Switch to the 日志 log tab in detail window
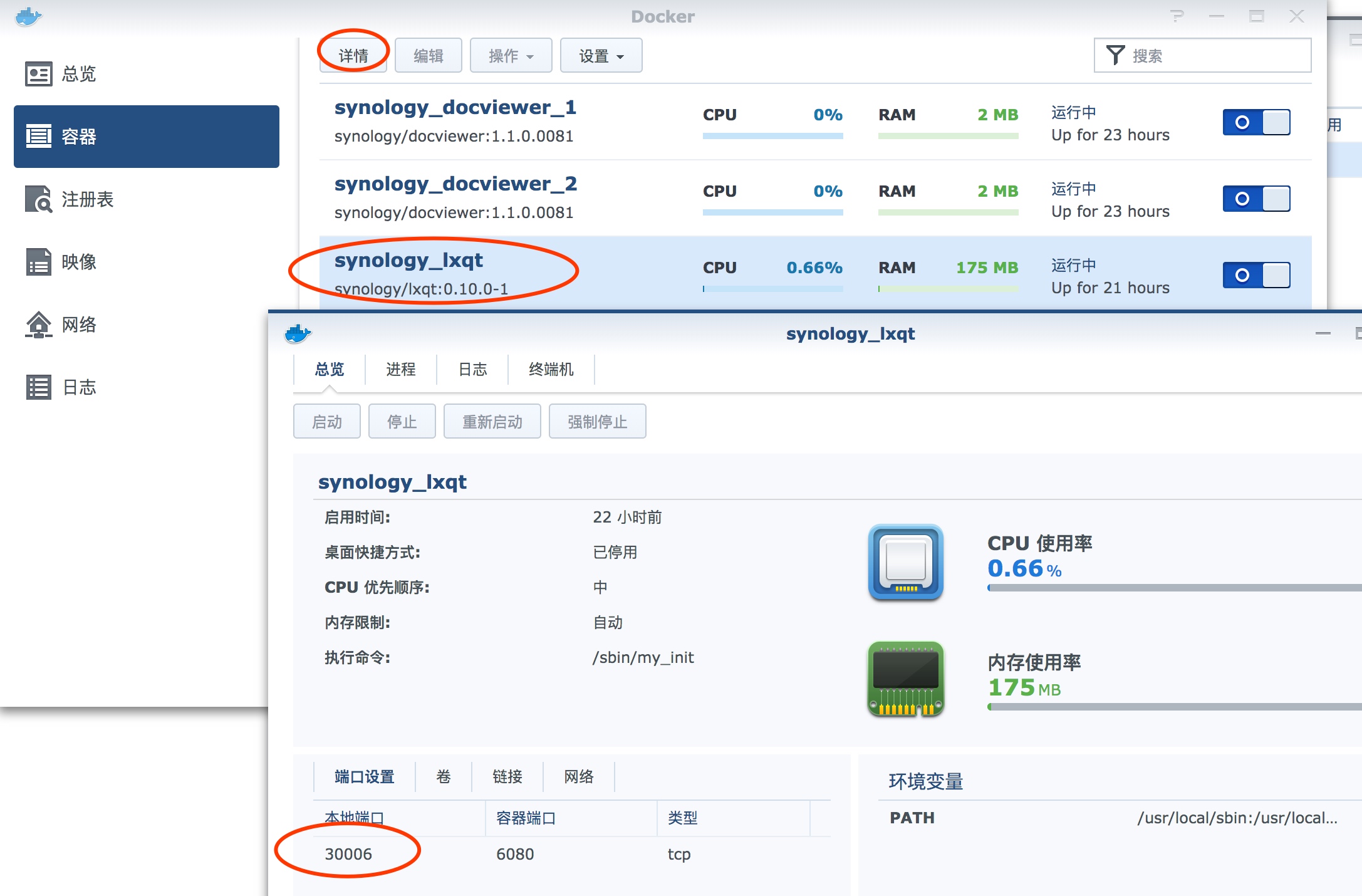The width and height of the screenshot is (1362, 896). point(472,369)
